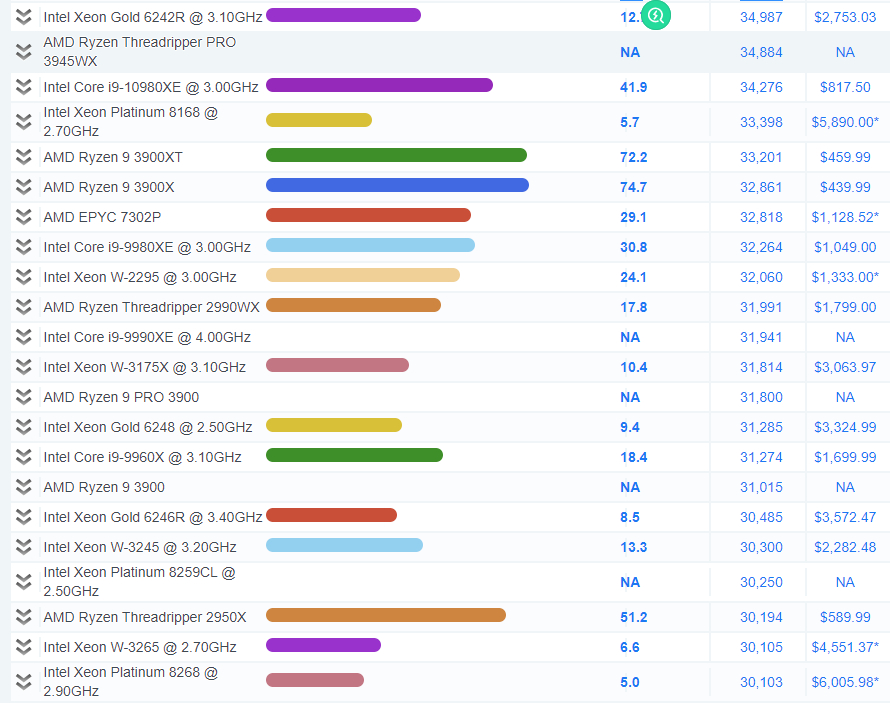
Task: Click the $5,890.00* price
Action: (845, 122)
